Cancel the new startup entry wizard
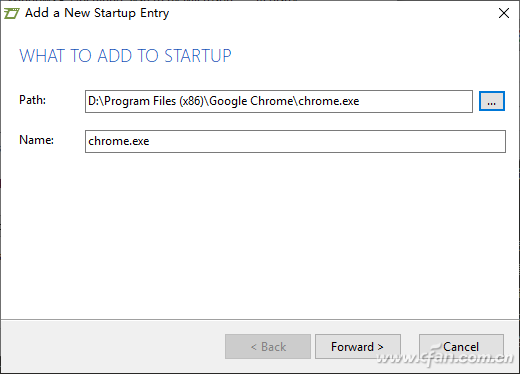Image resolution: width=520 pixels, height=374 pixels. 461,347
